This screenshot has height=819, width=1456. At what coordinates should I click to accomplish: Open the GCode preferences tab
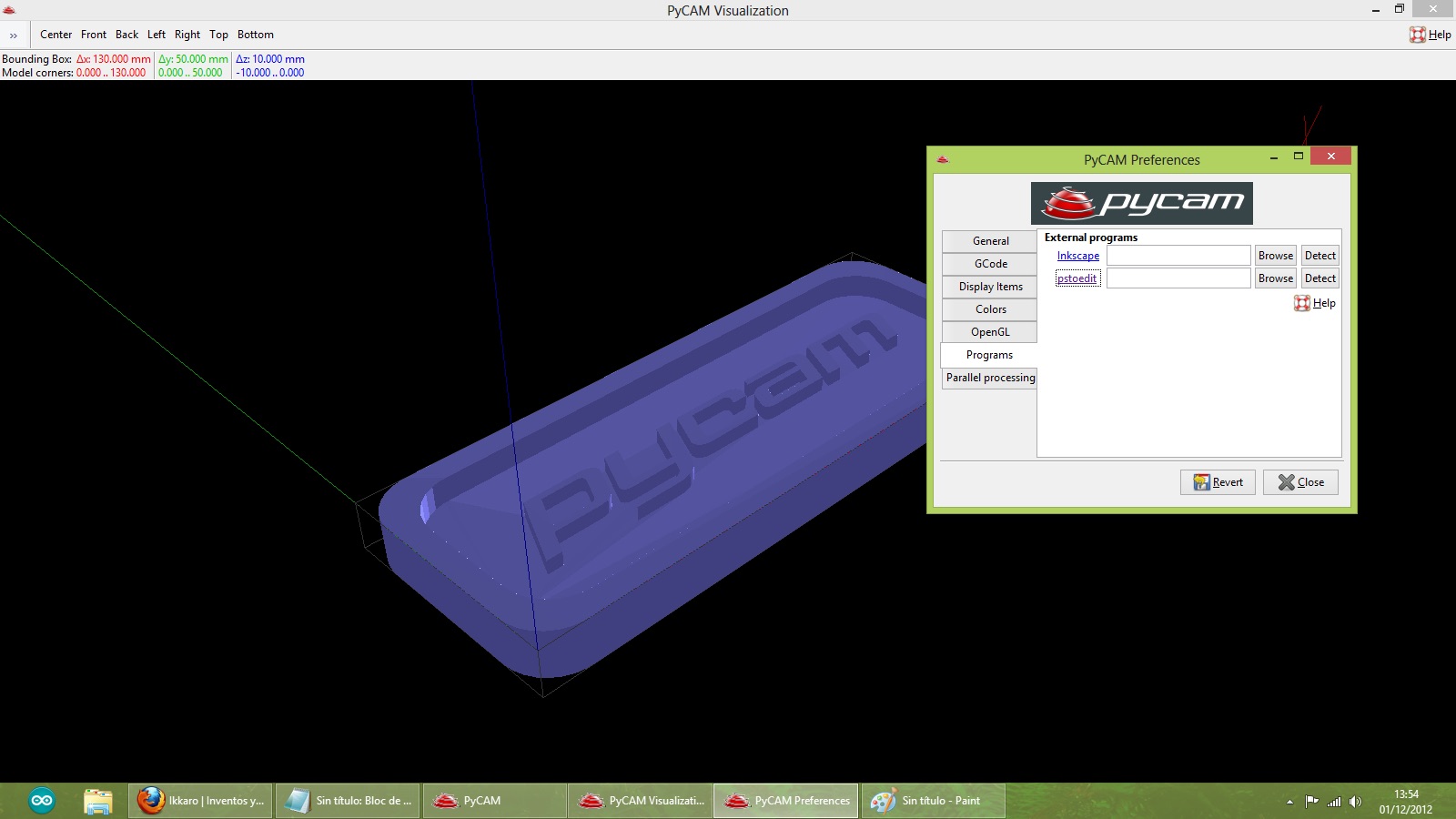pyautogui.click(x=990, y=264)
